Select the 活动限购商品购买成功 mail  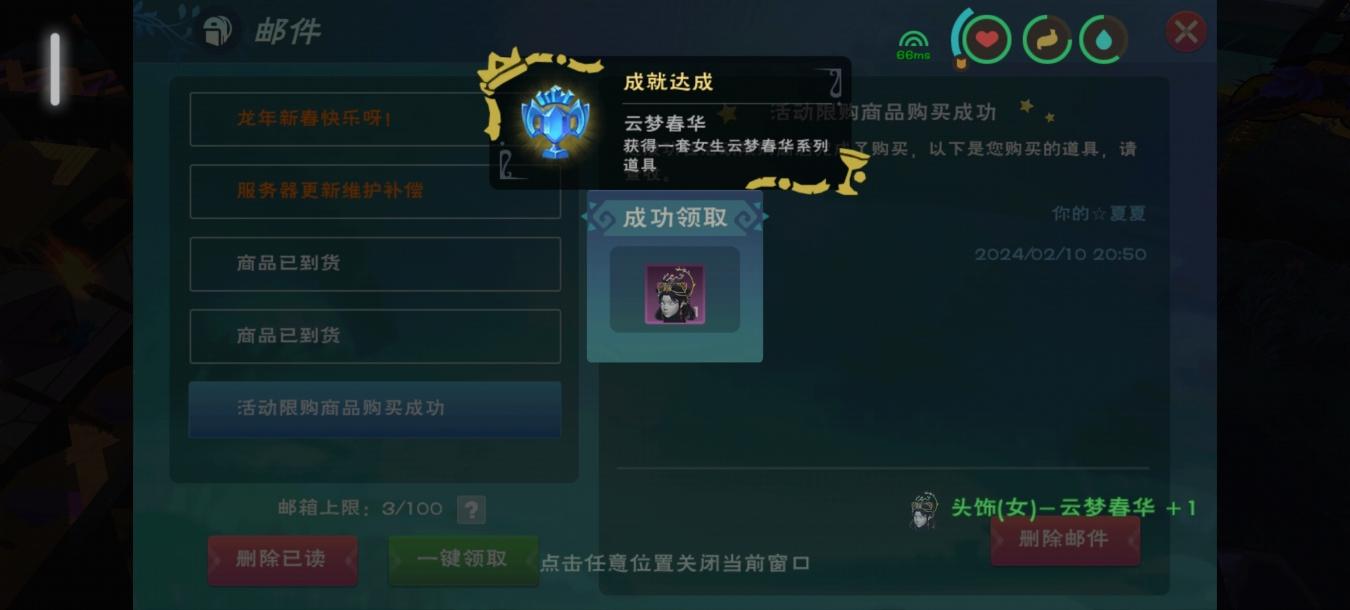coord(375,409)
